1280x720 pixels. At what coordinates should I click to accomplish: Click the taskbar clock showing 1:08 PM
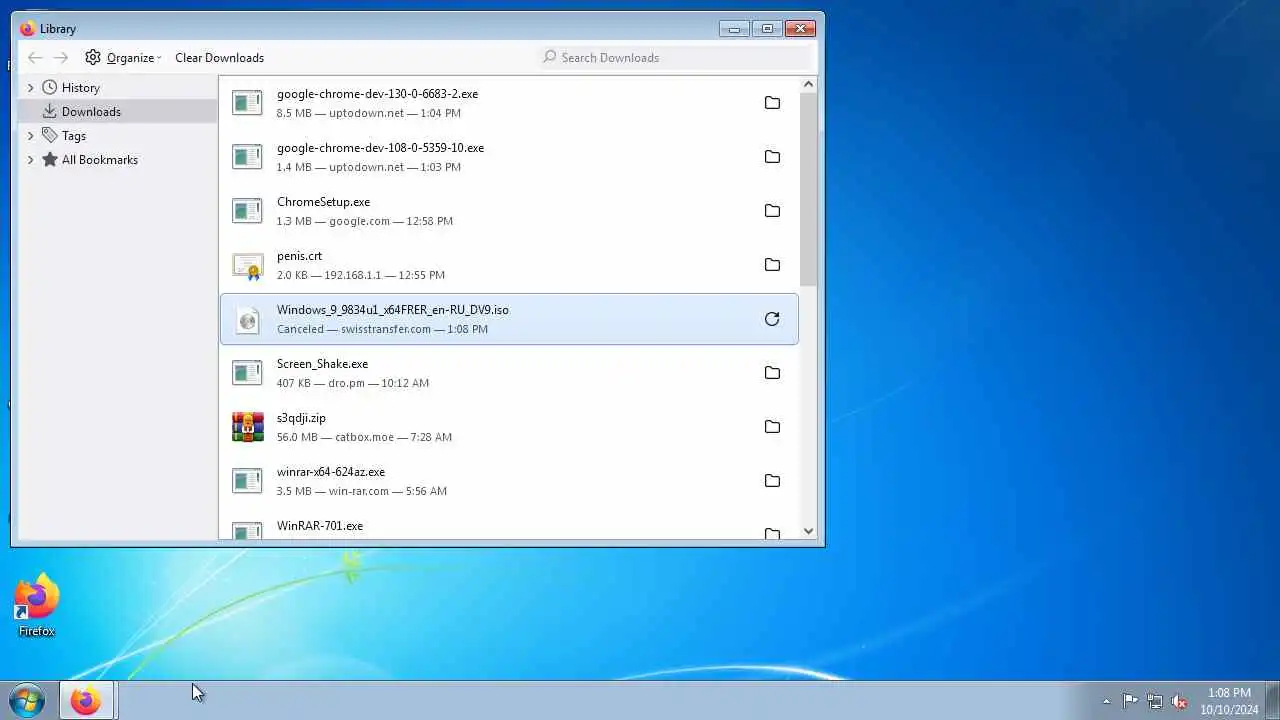1229,701
